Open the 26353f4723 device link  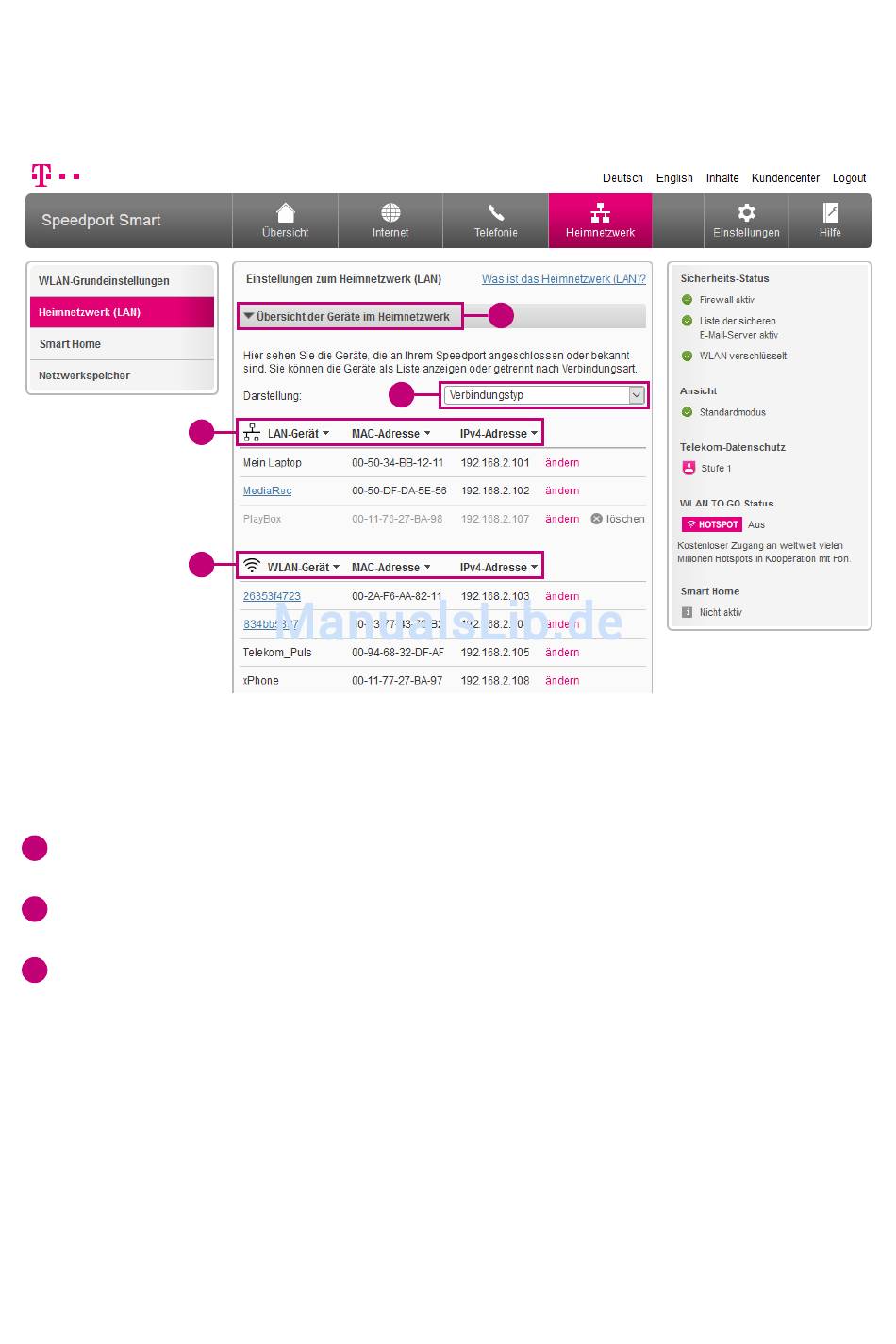pos(272,596)
